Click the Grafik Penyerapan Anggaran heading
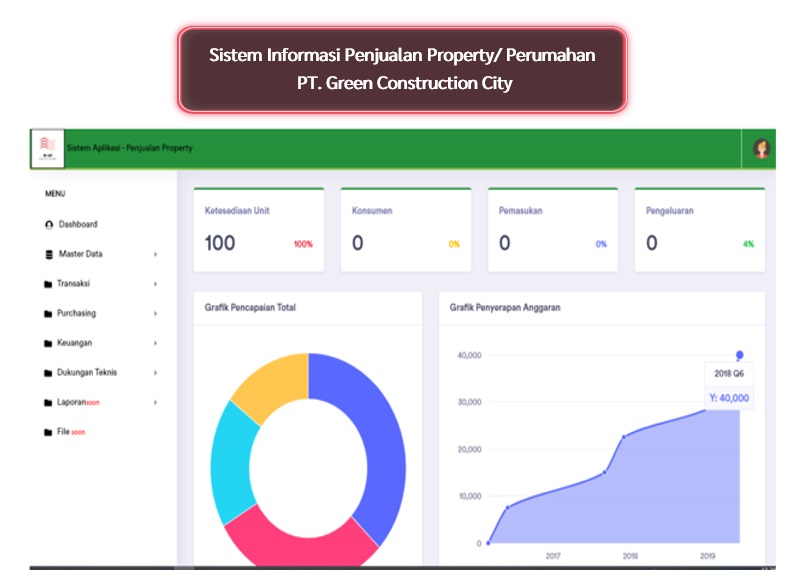This screenshot has height=584, width=800. [x=505, y=308]
